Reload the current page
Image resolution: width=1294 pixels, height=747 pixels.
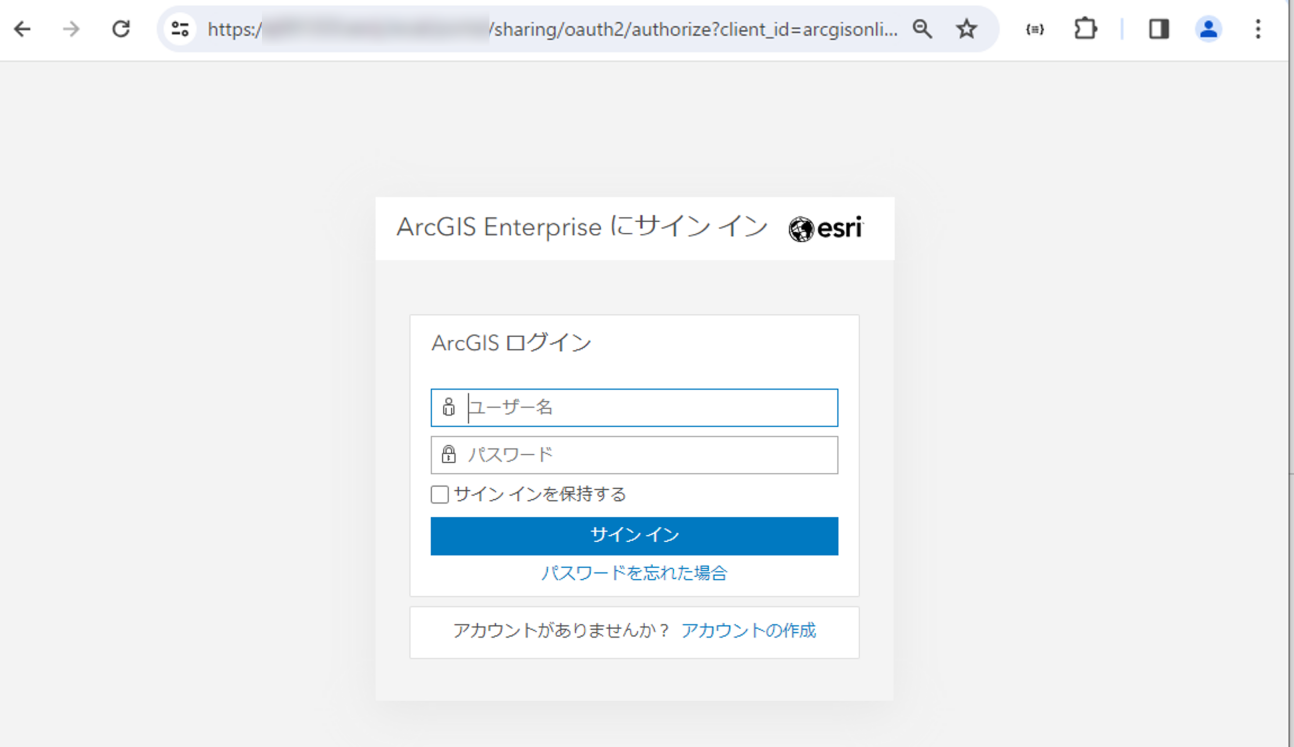click(121, 29)
